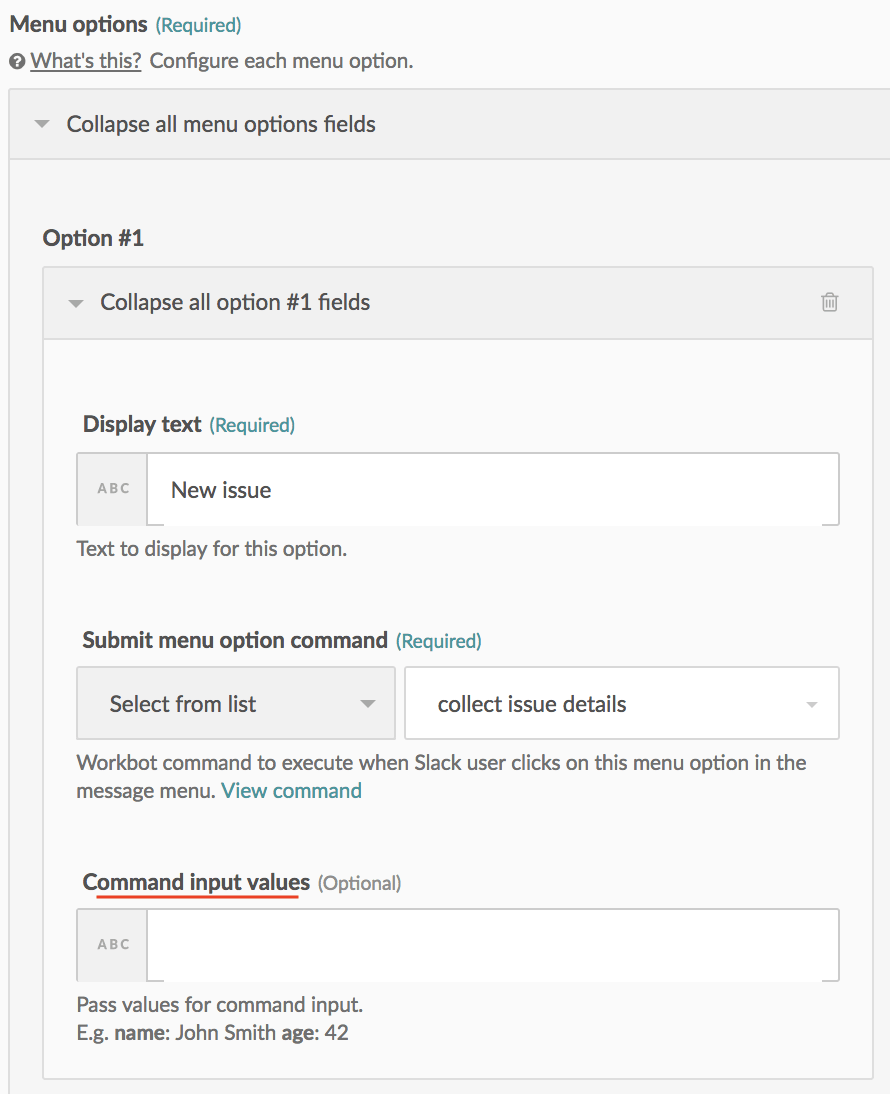Click the 'Display text' field label
Viewport: 890px width, 1094px height.
click(142, 424)
